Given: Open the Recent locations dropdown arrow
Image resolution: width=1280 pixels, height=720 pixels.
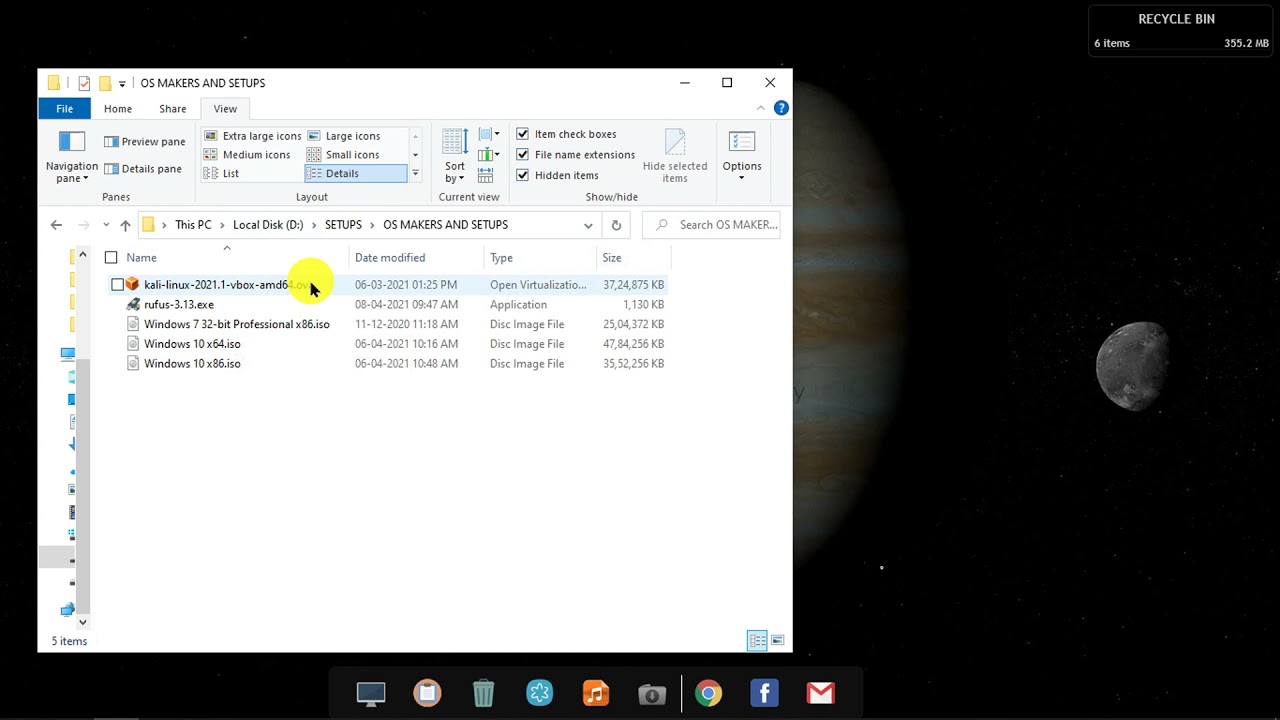Looking at the screenshot, I should click(x=107, y=225).
